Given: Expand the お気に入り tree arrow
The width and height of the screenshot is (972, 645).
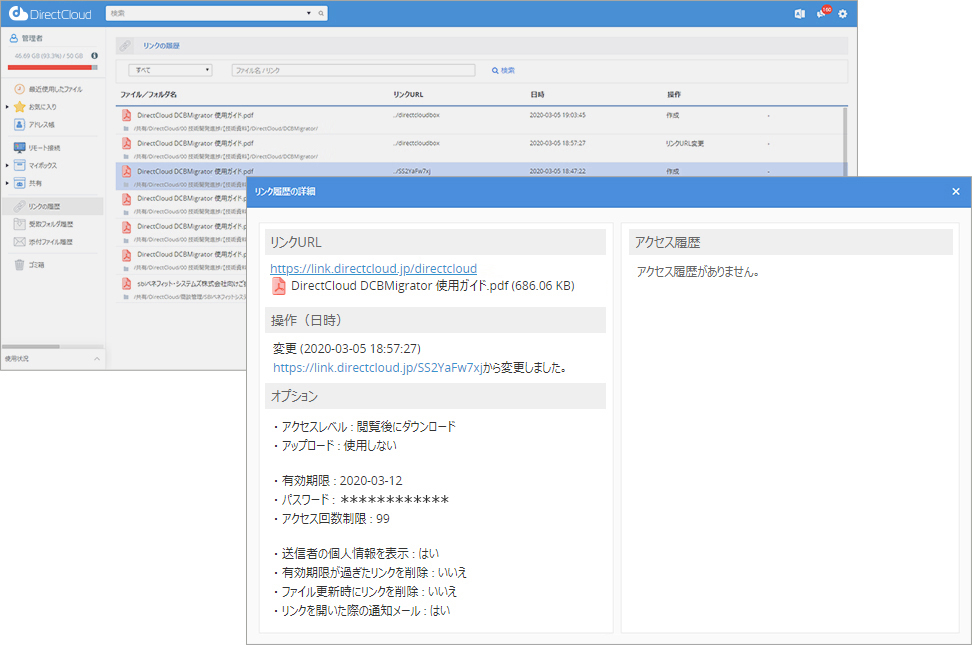Looking at the screenshot, I should pos(7,107).
